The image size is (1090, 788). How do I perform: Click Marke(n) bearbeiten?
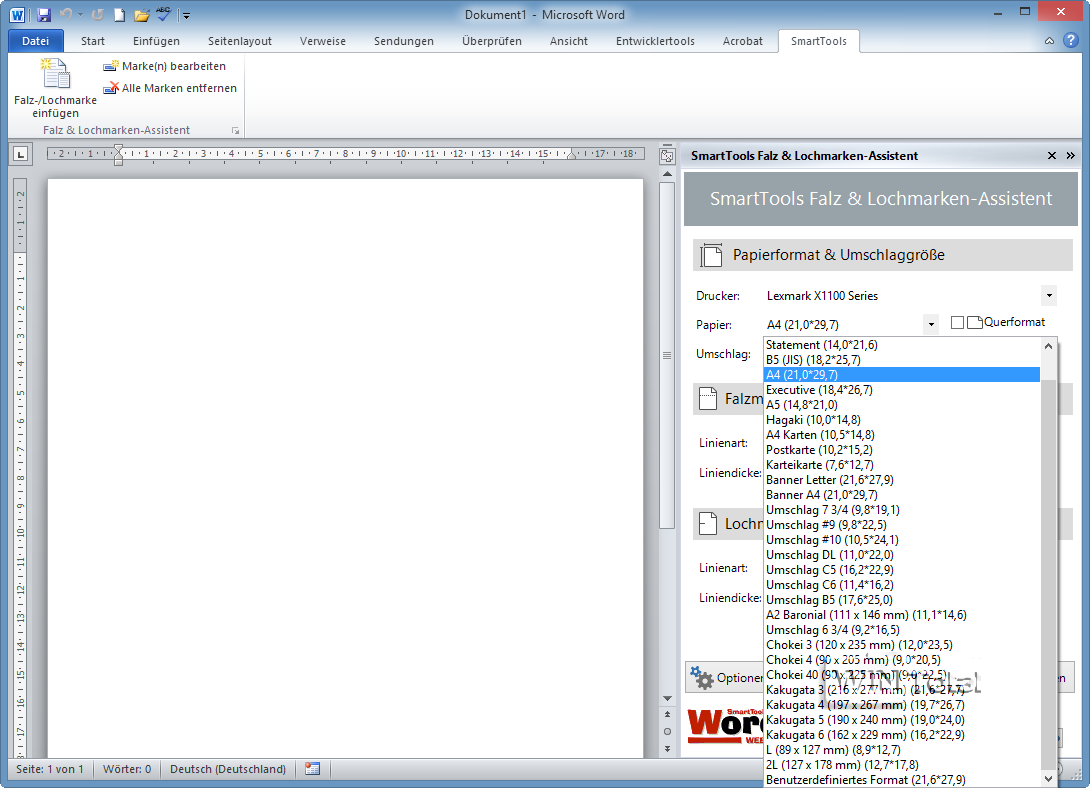click(164, 66)
